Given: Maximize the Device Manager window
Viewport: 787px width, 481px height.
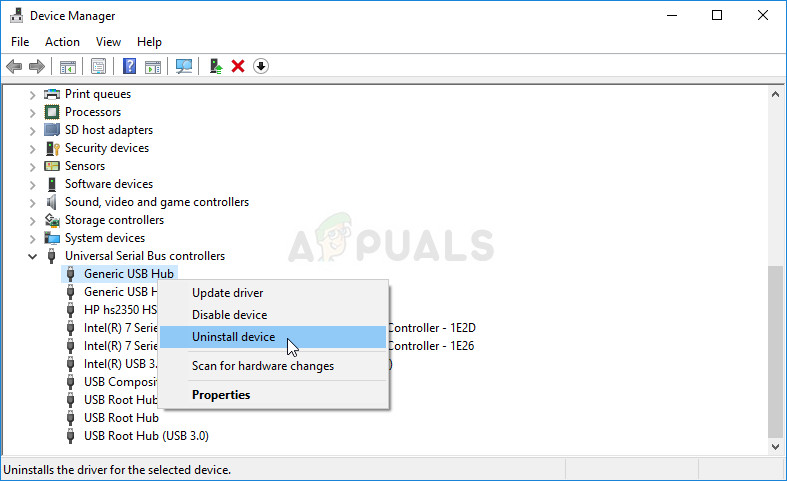Looking at the screenshot, I should click(x=717, y=16).
